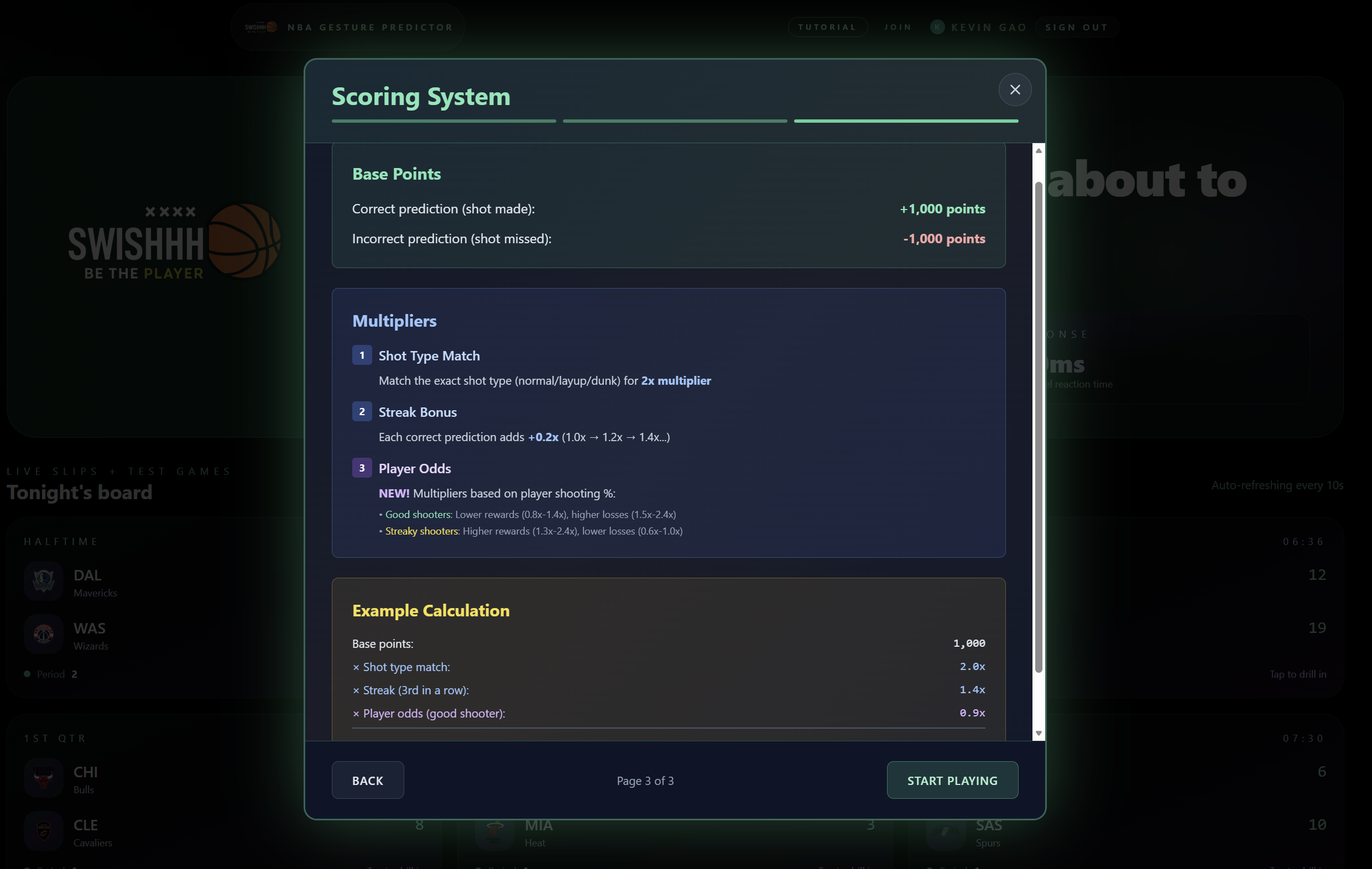The width and height of the screenshot is (1372, 869).
Task: Click the Shot Type Match number badge
Action: pos(362,355)
